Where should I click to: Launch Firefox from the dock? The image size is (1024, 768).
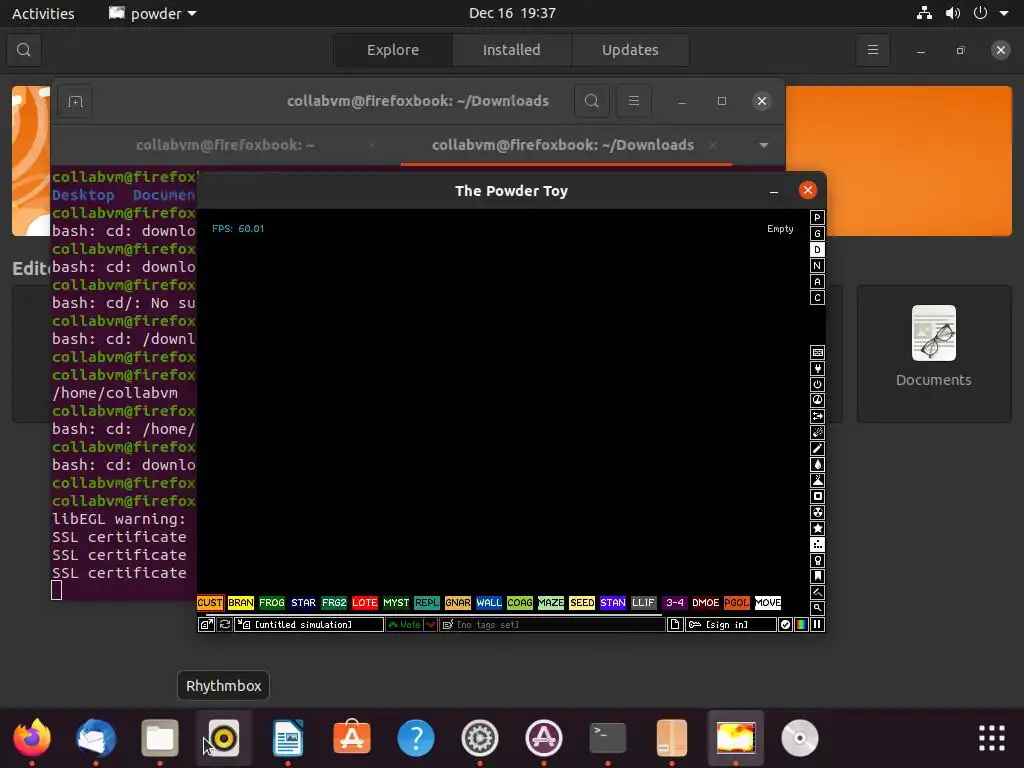[x=31, y=738]
